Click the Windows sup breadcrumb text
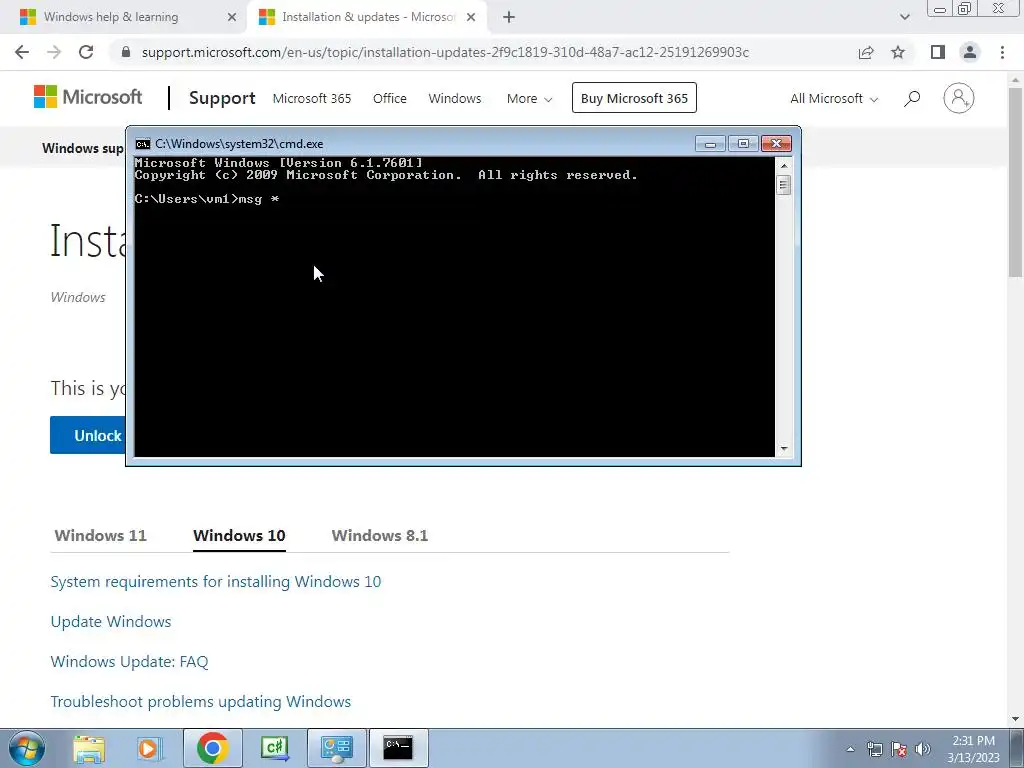The width and height of the screenshot is (1024, 768). point(83,148)
